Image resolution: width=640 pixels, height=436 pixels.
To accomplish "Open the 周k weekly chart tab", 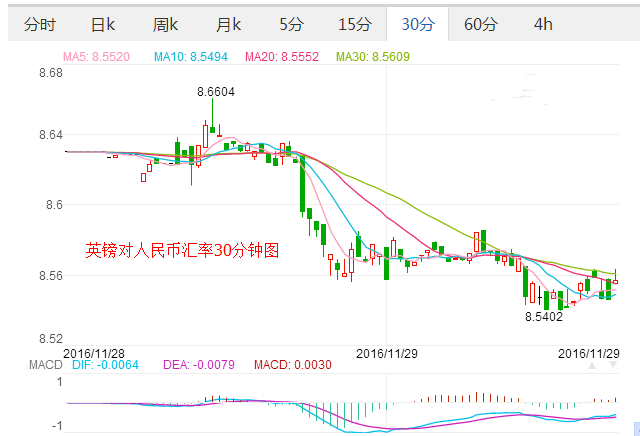I will point(166,24).
